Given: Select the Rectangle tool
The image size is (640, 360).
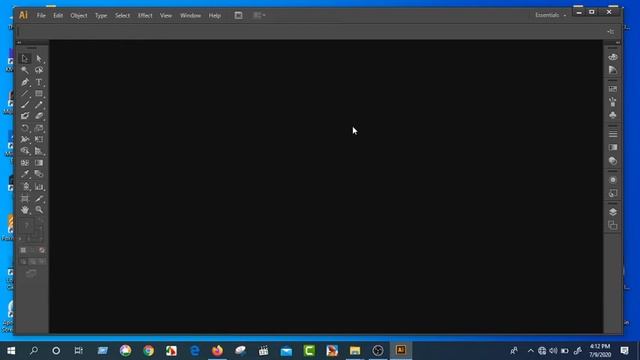Looking at the screenshot, I should pyautogui.click(x=39, y=93).
